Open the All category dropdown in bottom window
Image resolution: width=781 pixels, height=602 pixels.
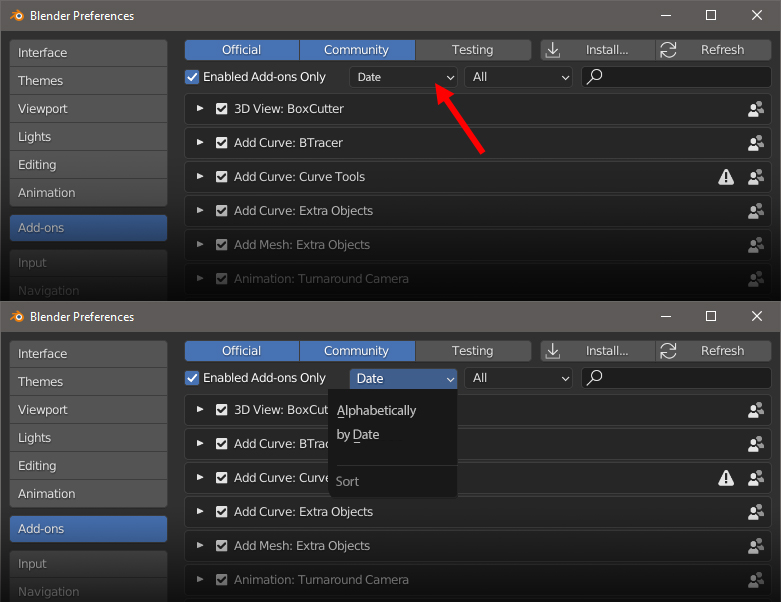coord(518,378)
